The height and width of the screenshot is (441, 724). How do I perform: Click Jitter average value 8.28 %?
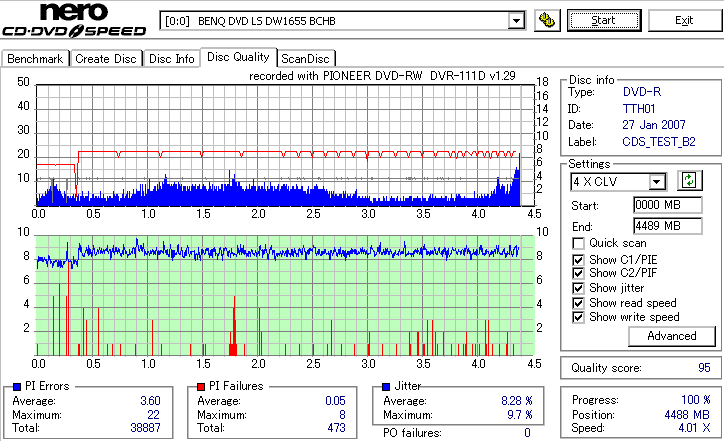pyautogui.click(x=517, y=401)
